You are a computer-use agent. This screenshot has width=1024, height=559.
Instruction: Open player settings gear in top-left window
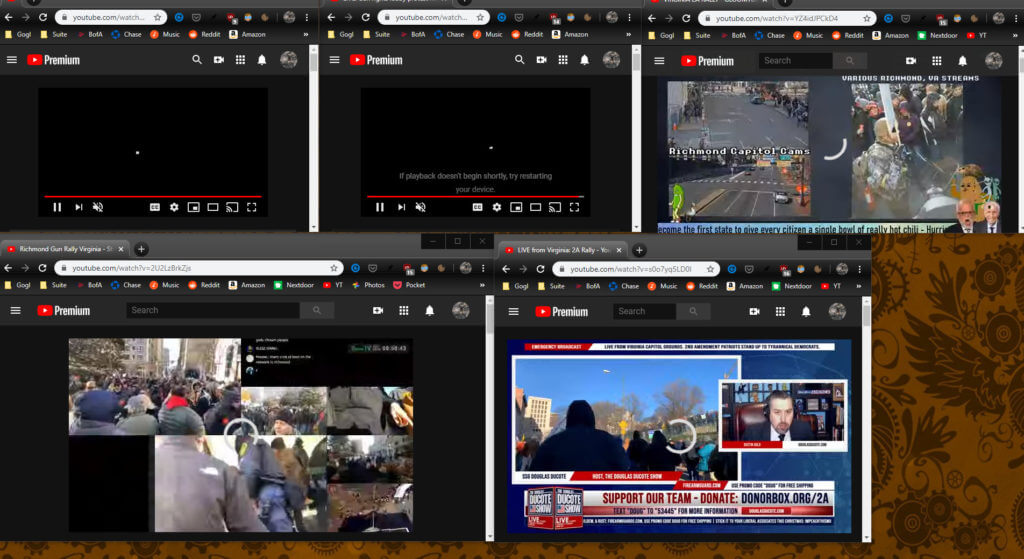[x=174, y=207]
